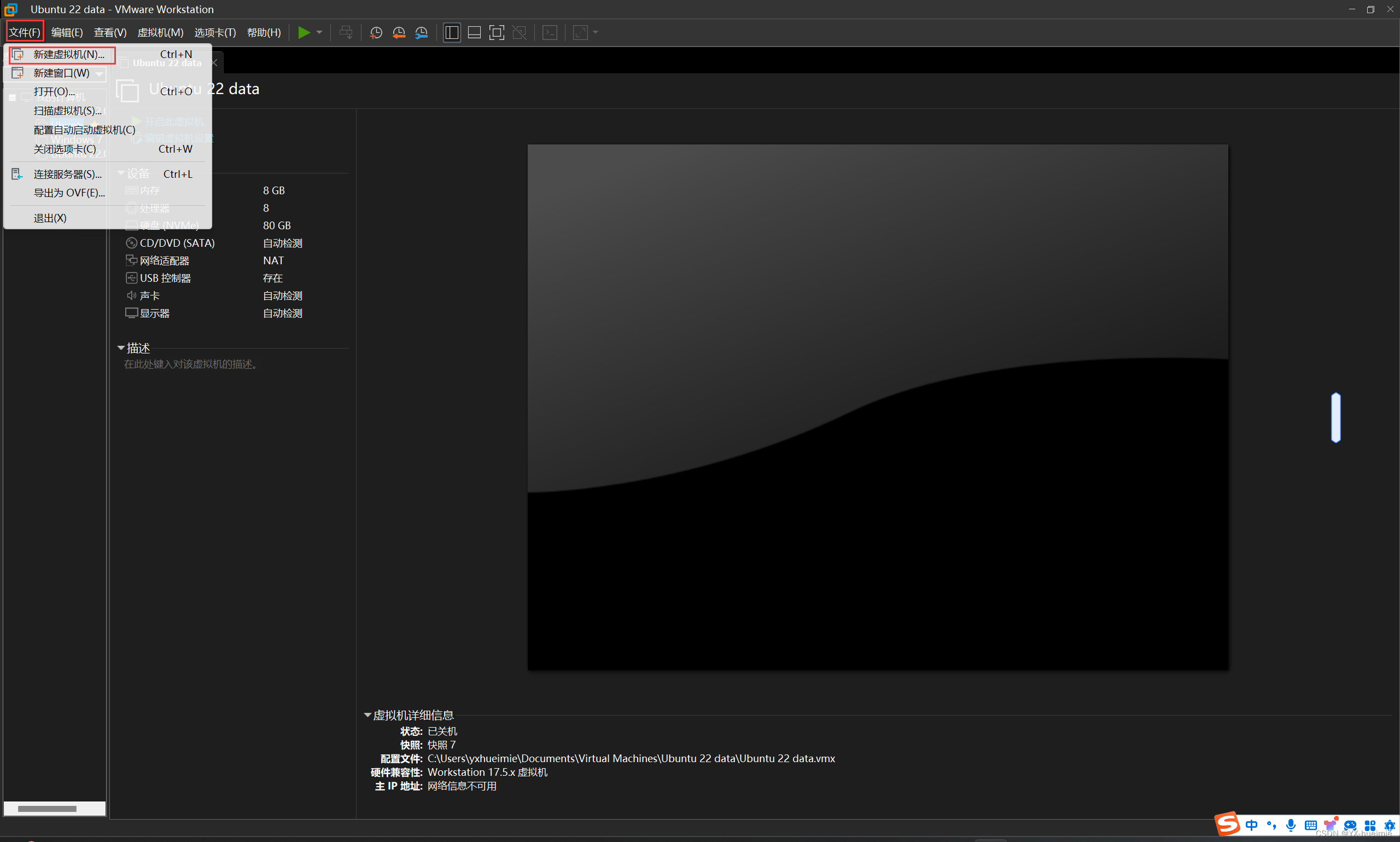Image resolution: width=1400 pixels, height=842 pixels.
Task: Toggle the thumbnail bar view button
Action: (x=474, y=32)
